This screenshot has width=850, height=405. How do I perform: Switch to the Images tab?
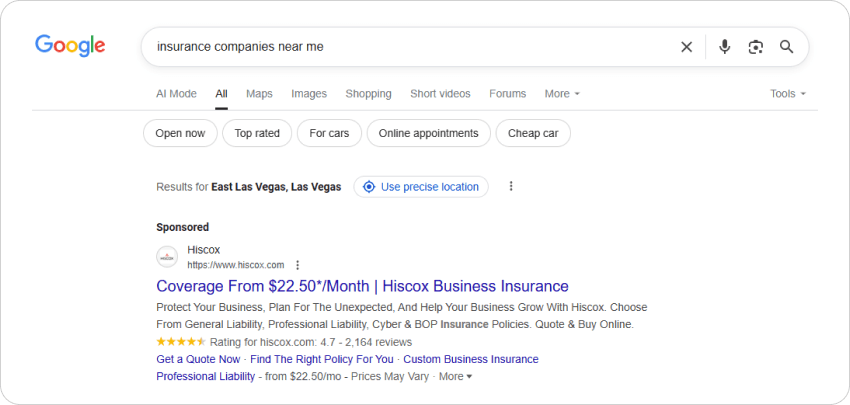pyautogui.click(x=309, y=94)
